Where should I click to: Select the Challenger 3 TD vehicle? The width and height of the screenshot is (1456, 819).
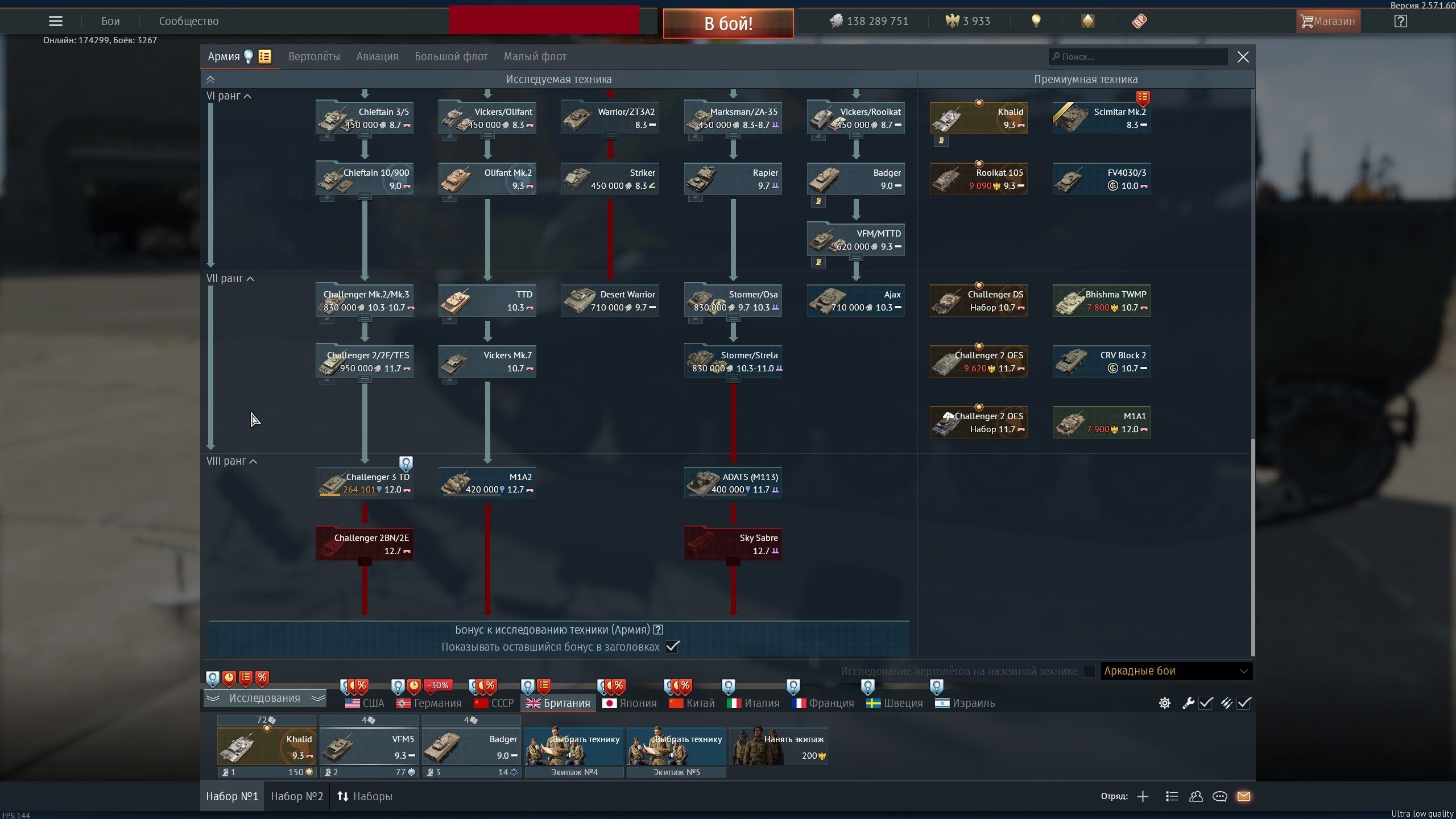pyautogui.click(x=365, y=483)
